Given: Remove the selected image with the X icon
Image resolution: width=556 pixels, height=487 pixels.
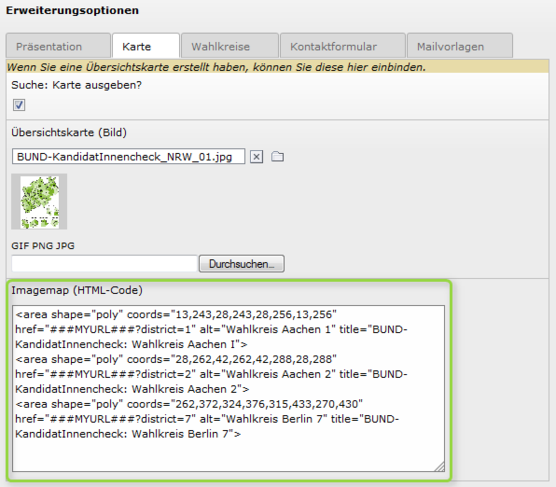Looking at the screenshot, I should [x=256, y=156].
